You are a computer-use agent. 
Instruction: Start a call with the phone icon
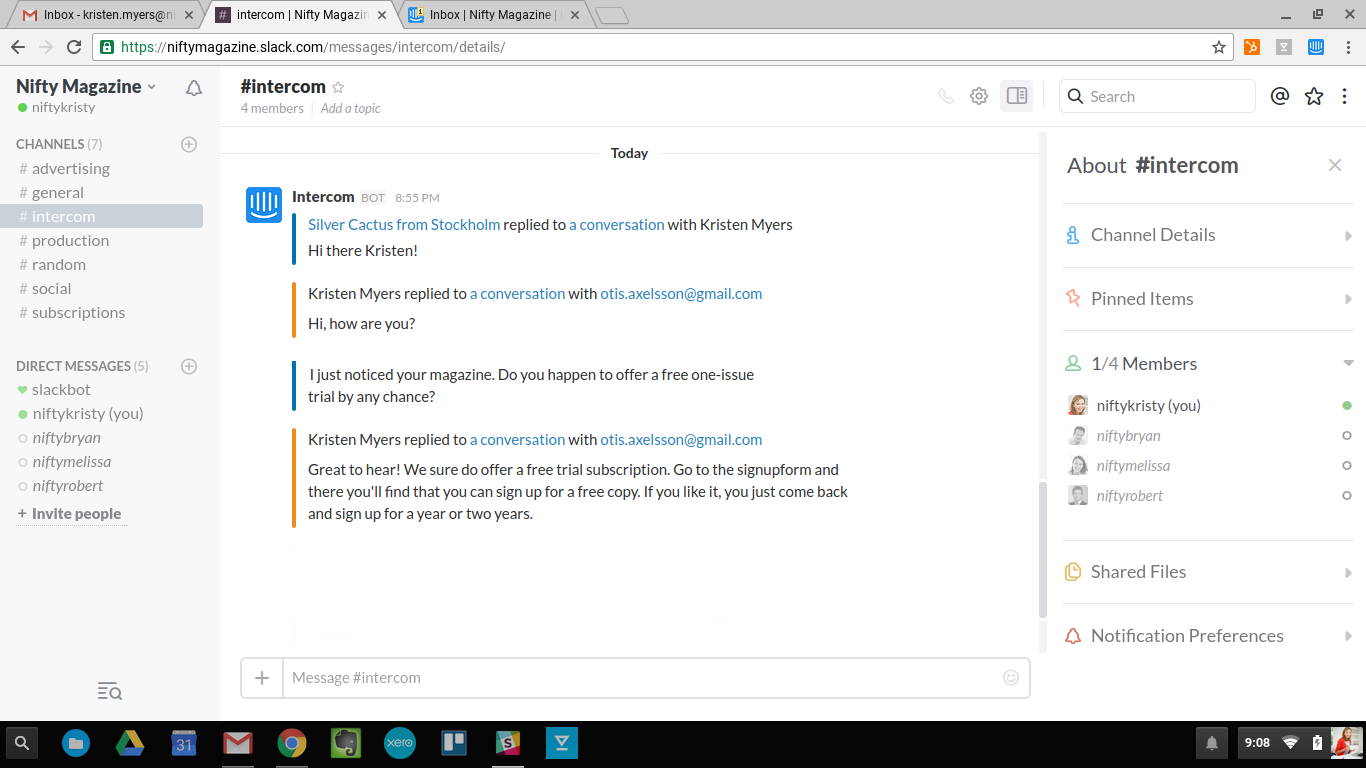point(945,96)
